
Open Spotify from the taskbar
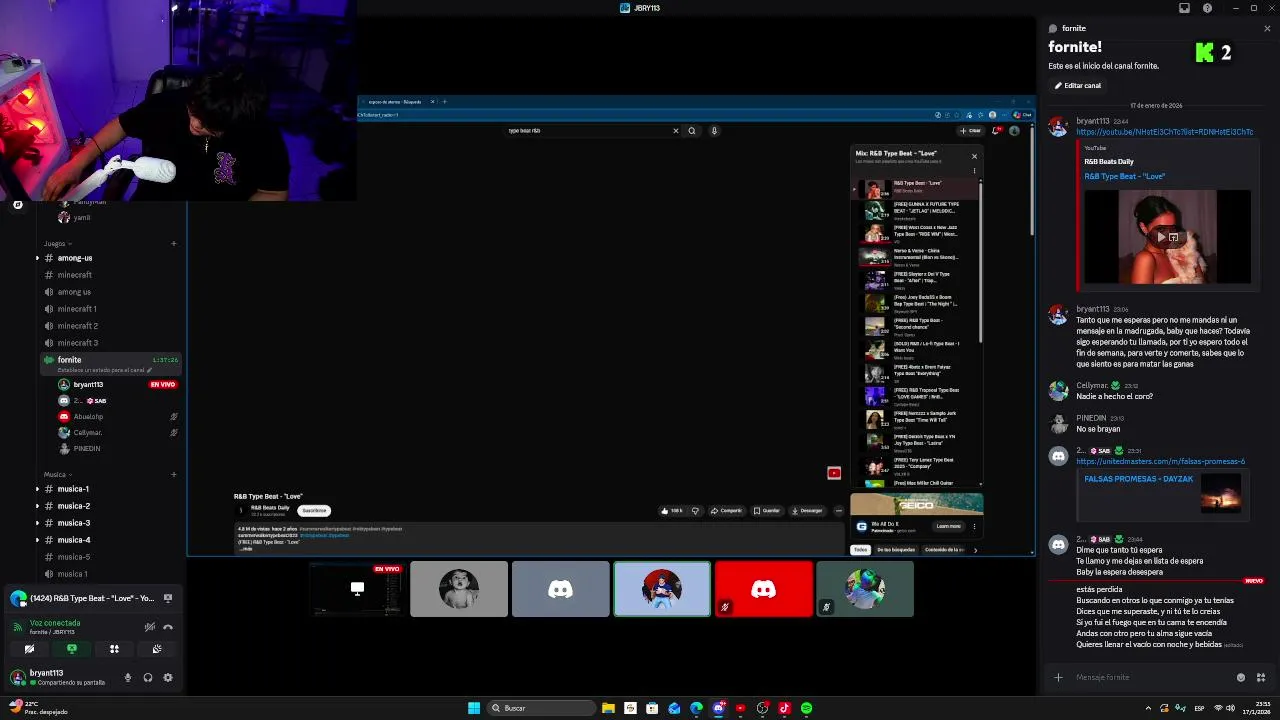click(x=806, y=708)
